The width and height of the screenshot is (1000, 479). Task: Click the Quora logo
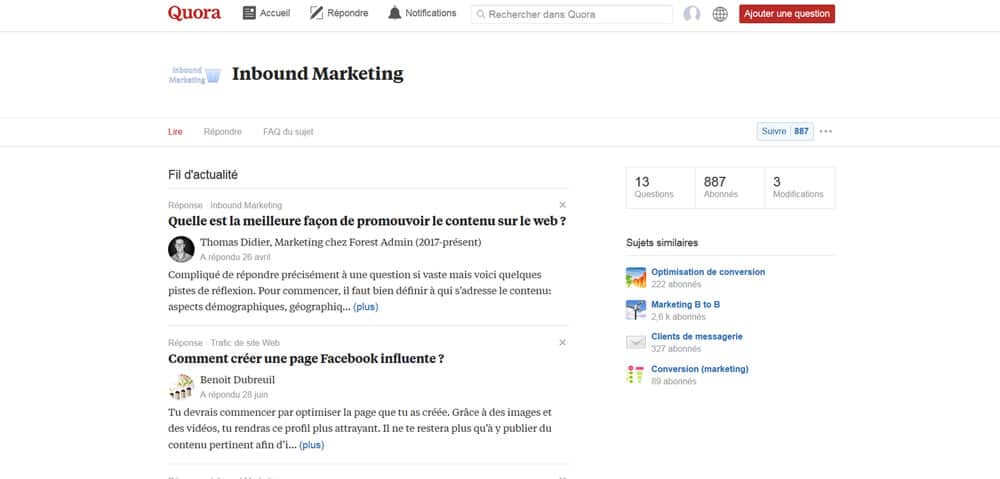click(x=195, y=13)
